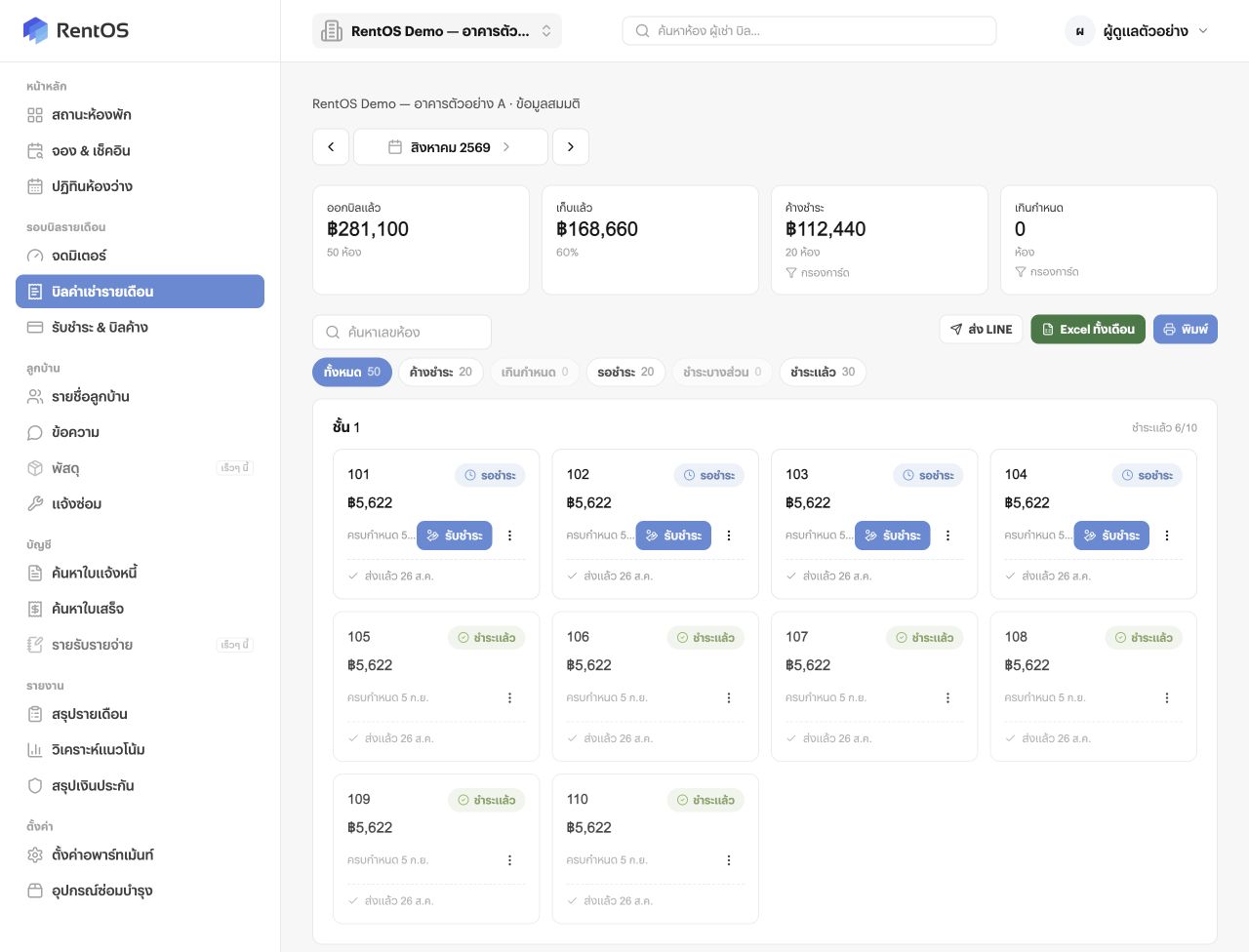
Task: Open ตั้งค่าอพาร์ทเมนท์ settings
Action: click(x=140, y=855)
